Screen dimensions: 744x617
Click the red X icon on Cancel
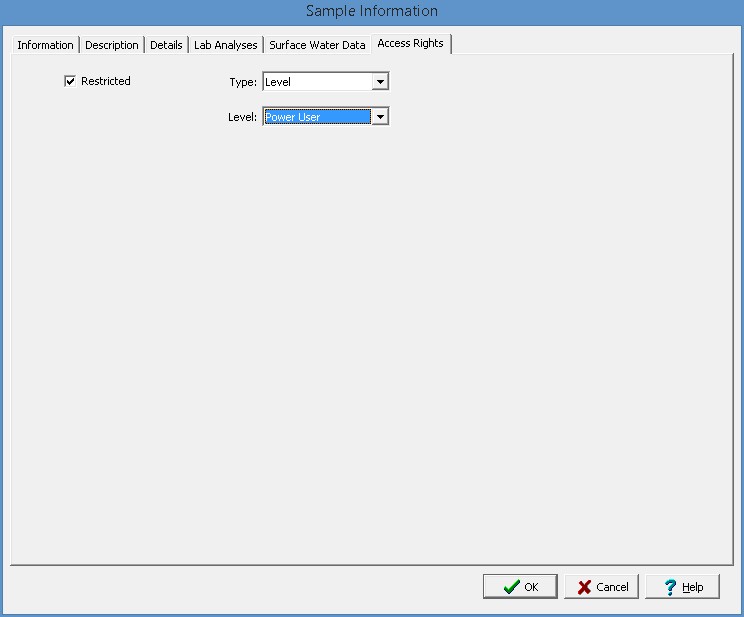point(584,587)
